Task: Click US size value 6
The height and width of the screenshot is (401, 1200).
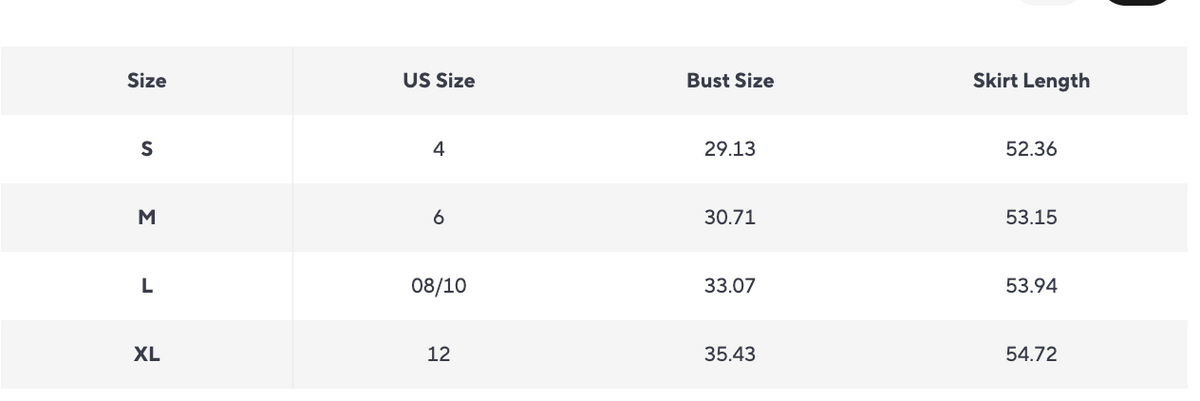Action: click(x=439, y=218)
